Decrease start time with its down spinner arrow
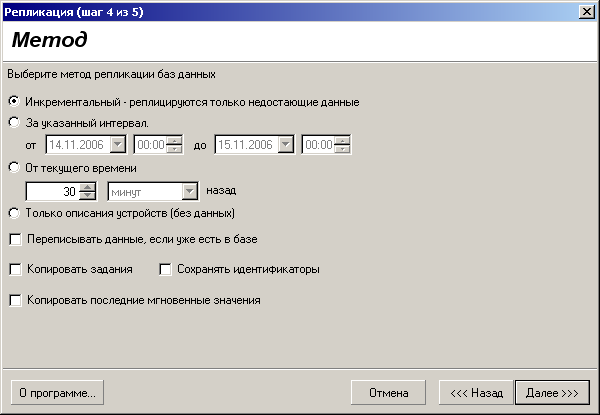 (x=174, y=149)
